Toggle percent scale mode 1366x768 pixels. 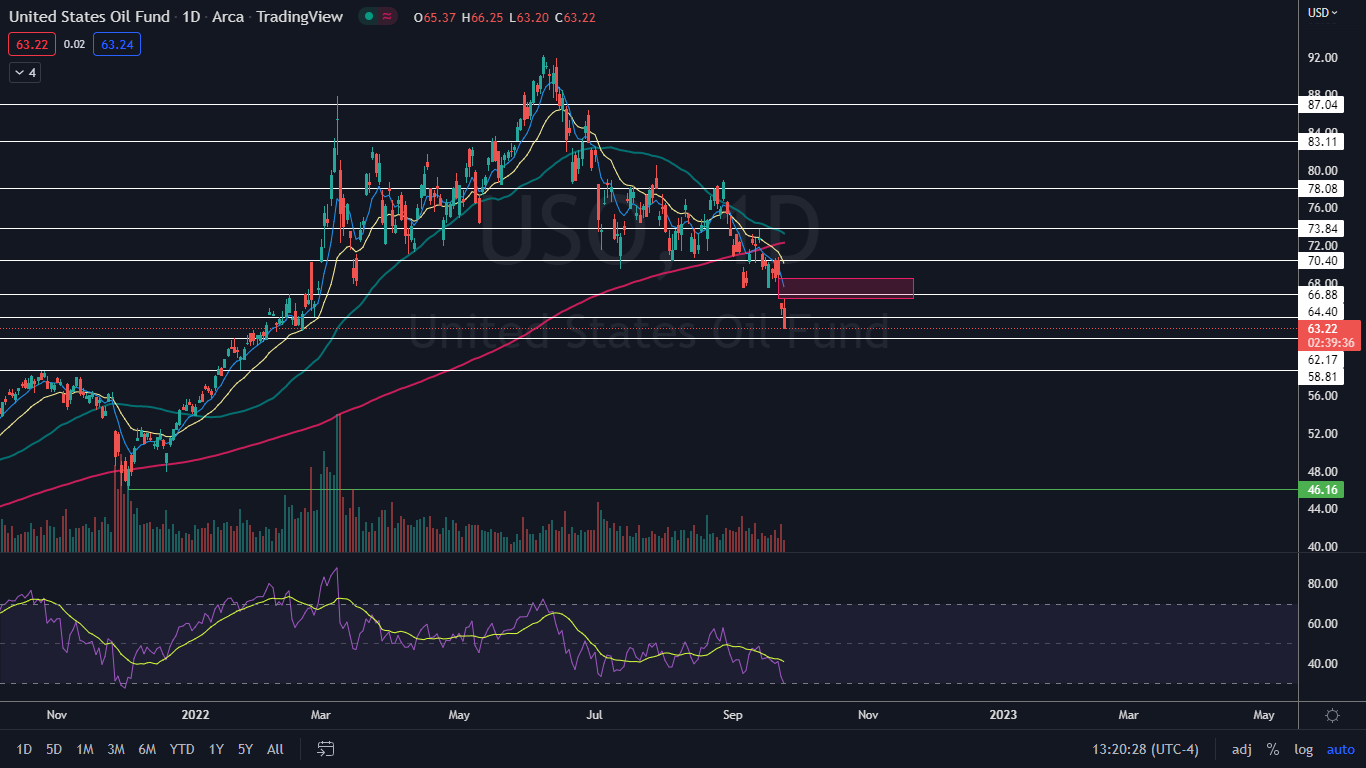pos(1273,749)
